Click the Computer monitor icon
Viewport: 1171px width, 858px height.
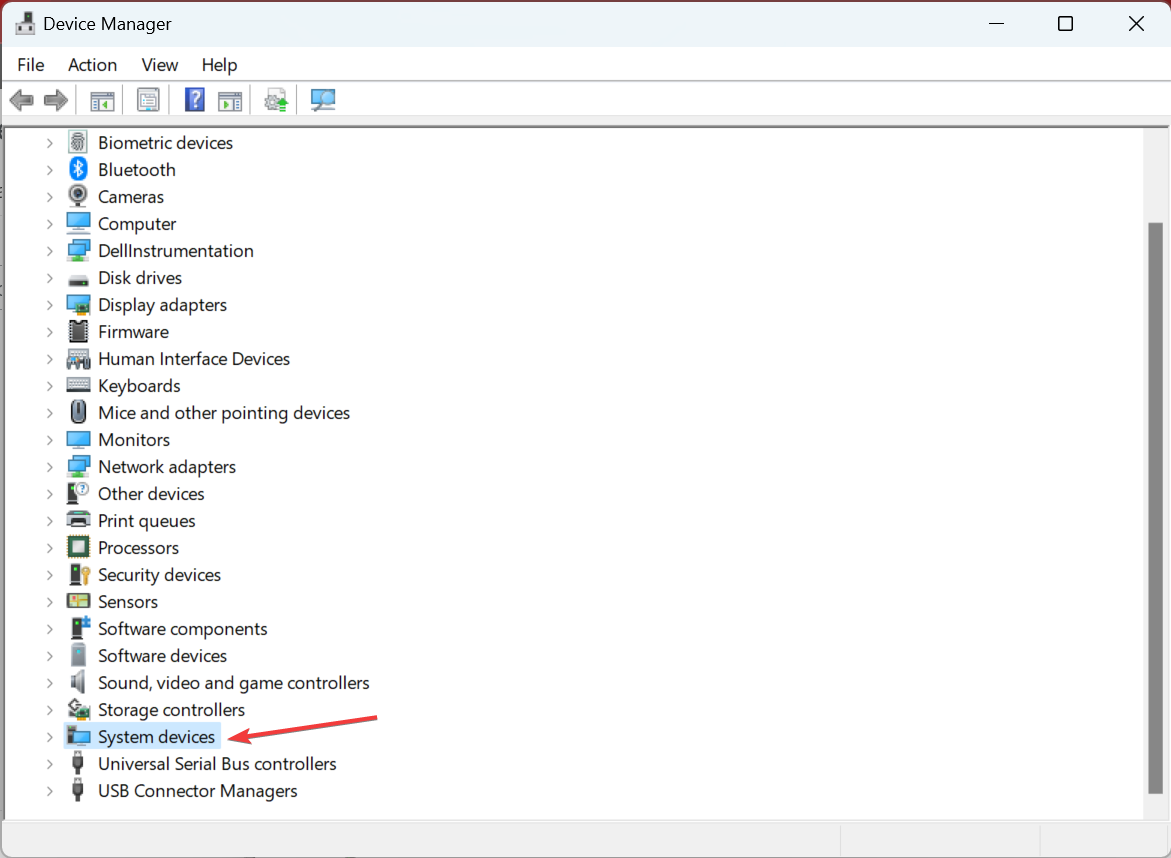pos(78,223)
